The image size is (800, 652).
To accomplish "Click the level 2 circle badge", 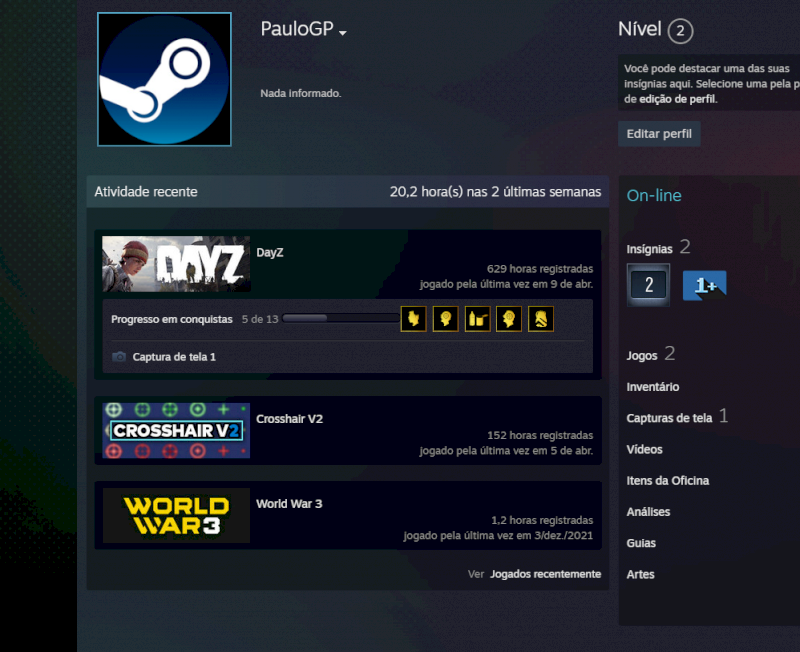I will 680,31.
